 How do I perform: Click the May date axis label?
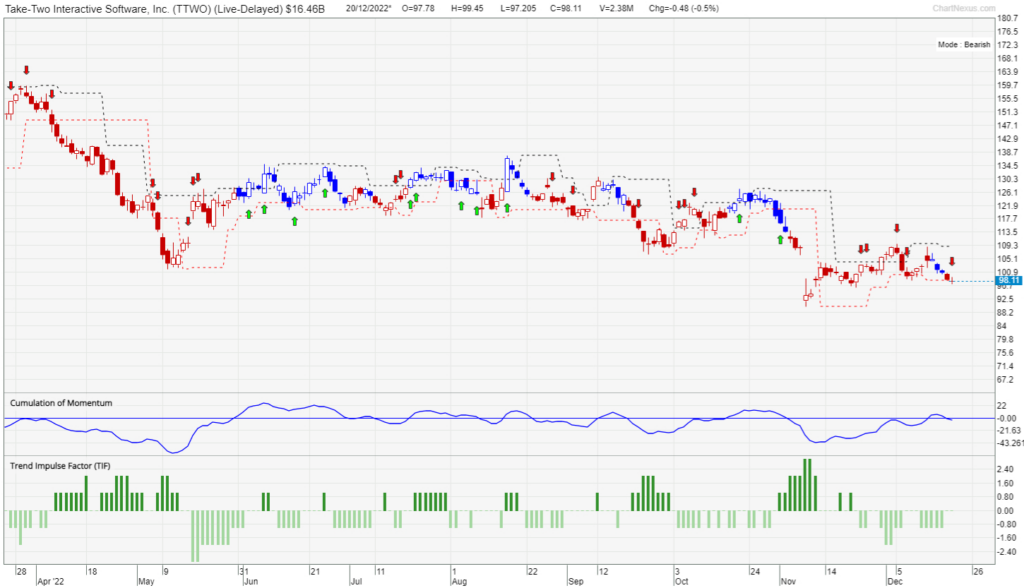click(146, 581)
